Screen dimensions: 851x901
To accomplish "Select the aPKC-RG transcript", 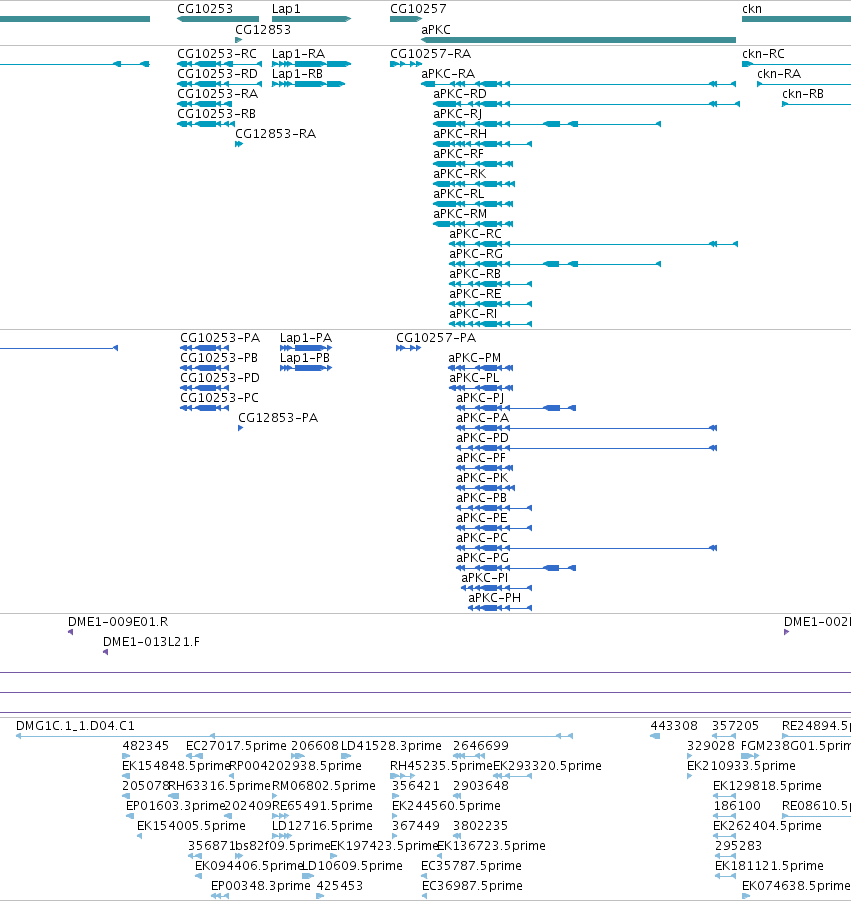I will pos(555,264).
